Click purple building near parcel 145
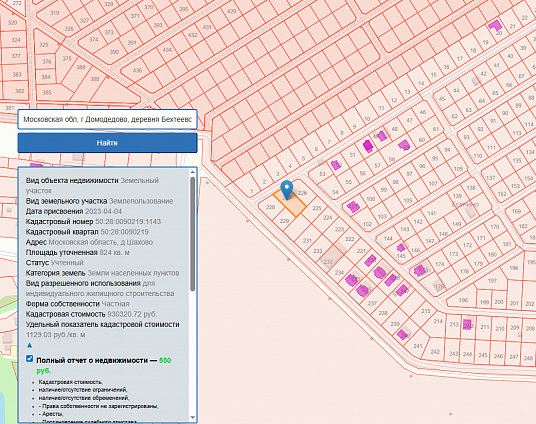 [401, 248]
